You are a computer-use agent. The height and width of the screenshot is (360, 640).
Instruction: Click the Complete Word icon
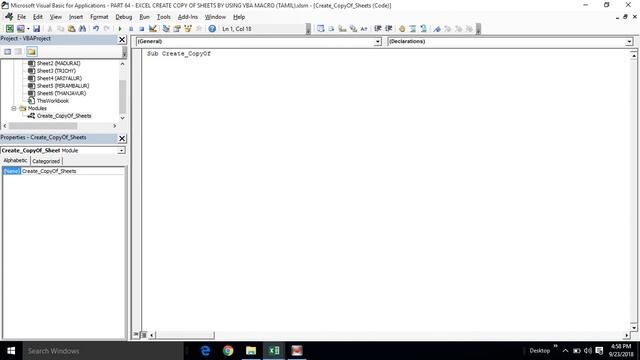pos(364,29)
